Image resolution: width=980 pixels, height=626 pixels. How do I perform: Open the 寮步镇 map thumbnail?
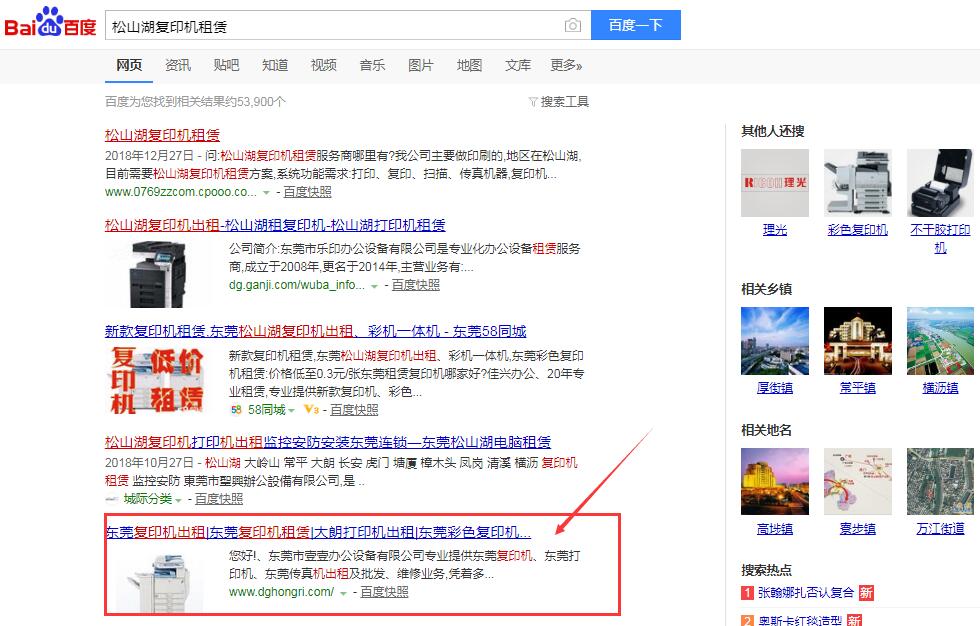click(x=857, y=481)
